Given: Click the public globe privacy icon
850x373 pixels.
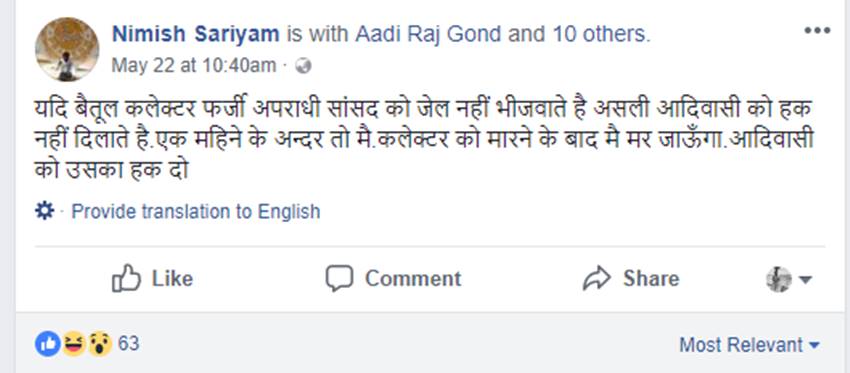Looking at the screenshot, I should [x=304, y=66].
